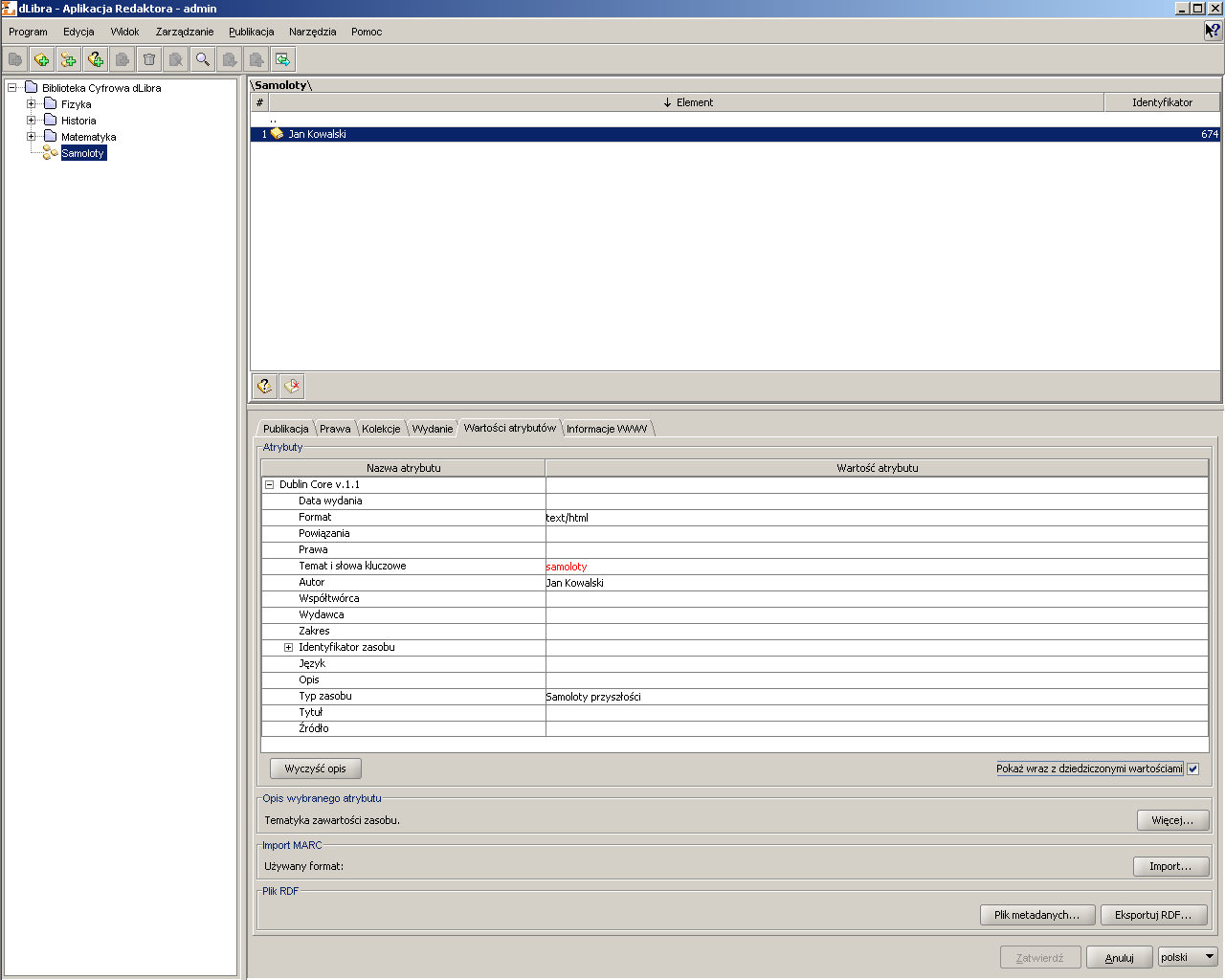Toggle Pokaż wraz z dziedziczonymi wartościami checkbox
Image resolution: width=1225 pixels, height=980 pixels.
[1193, 768]
